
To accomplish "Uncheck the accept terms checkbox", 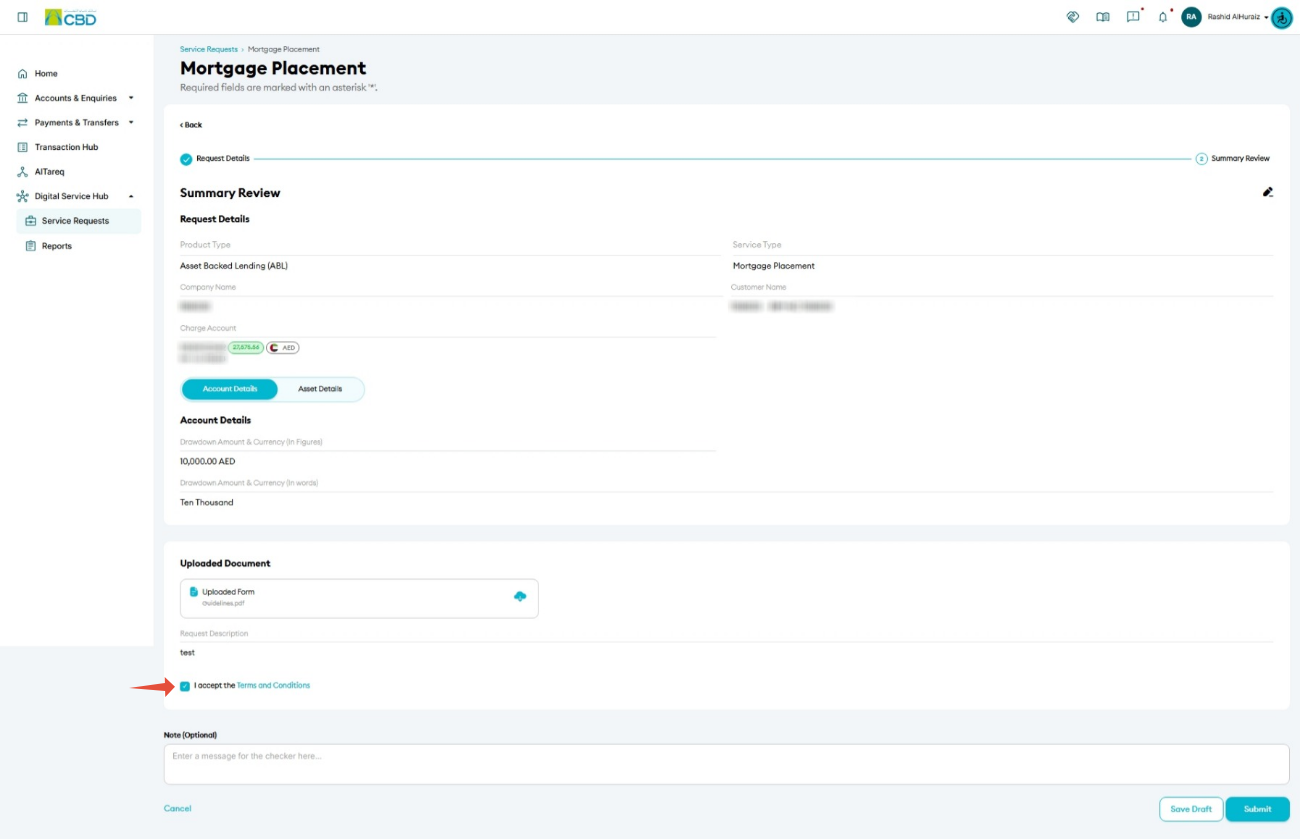I will pyautogui.click(x=185, y=686).
